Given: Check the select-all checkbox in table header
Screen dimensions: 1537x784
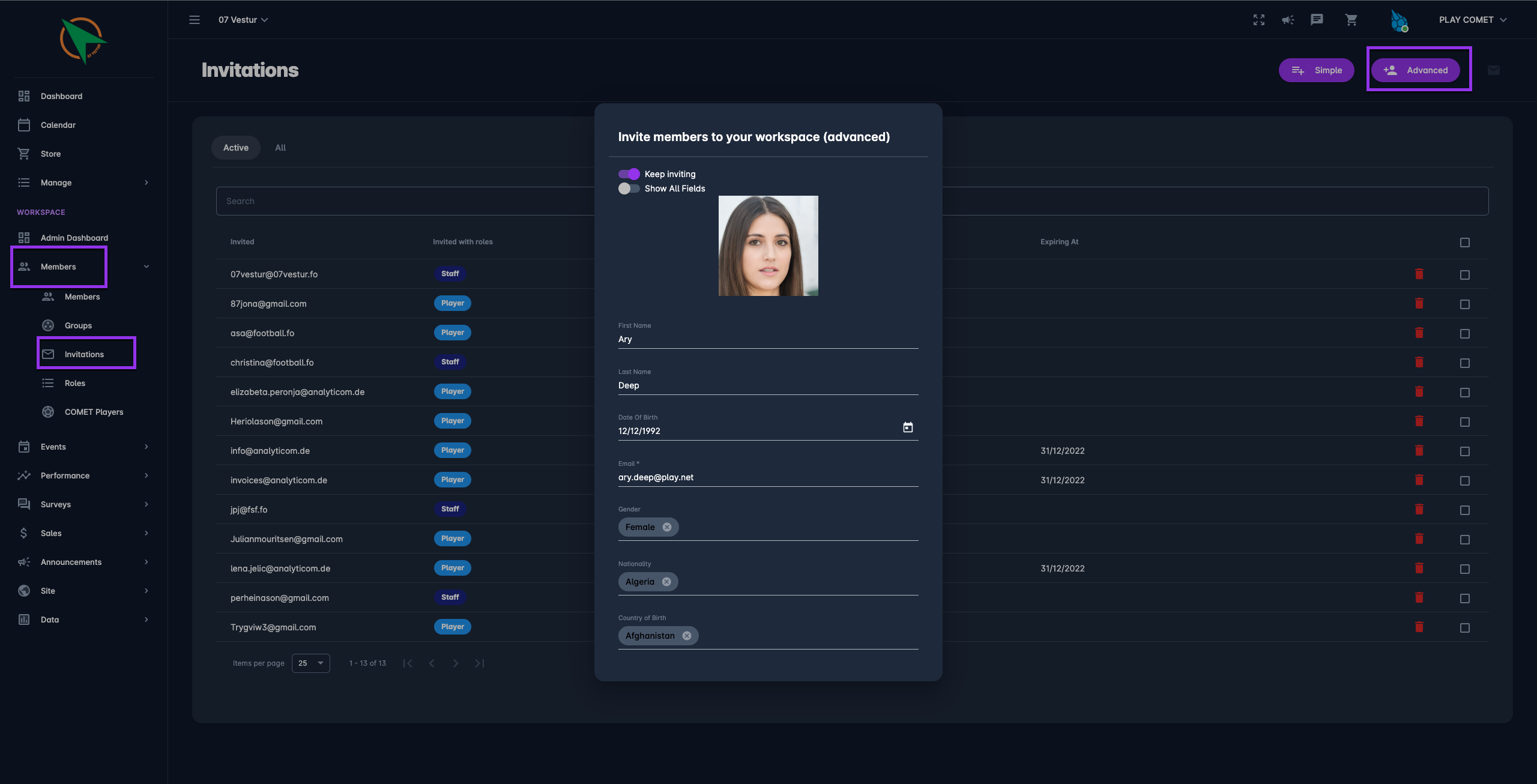Looking at the screenshot, I should tap(1465, 243).
